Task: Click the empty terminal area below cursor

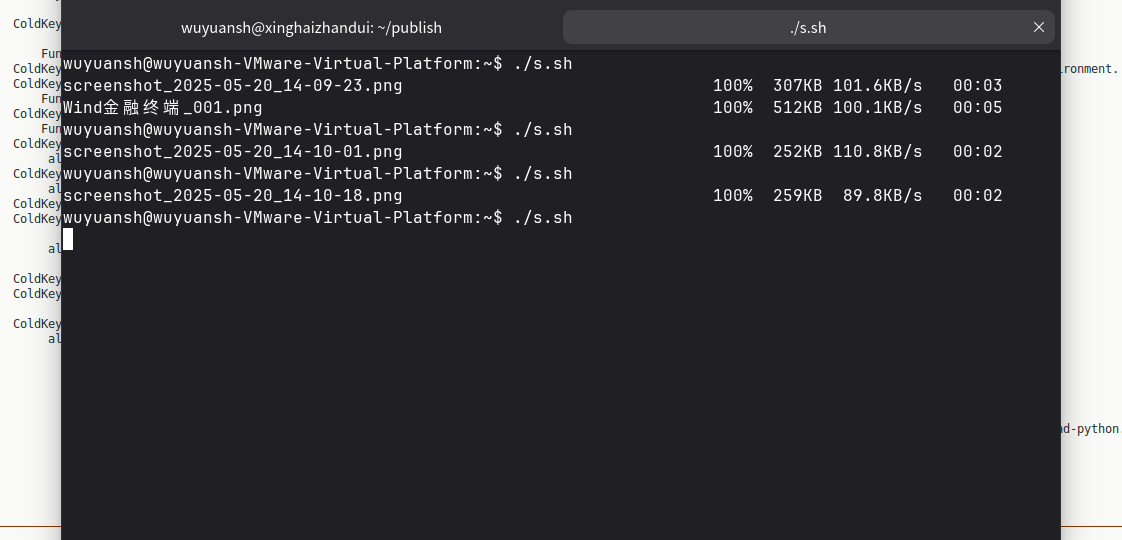Action: coord(560,400)
